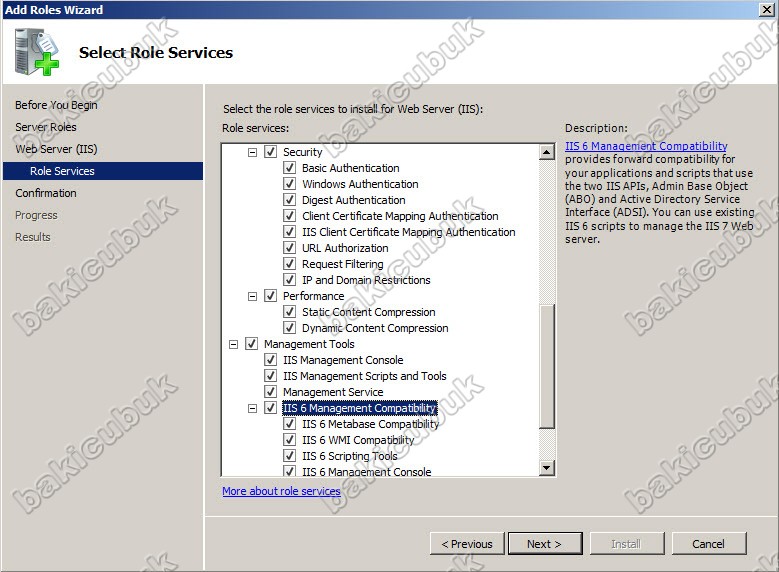779x572 pixels.
Task: Select the Management Service label
Action: [x=333, y=392]
